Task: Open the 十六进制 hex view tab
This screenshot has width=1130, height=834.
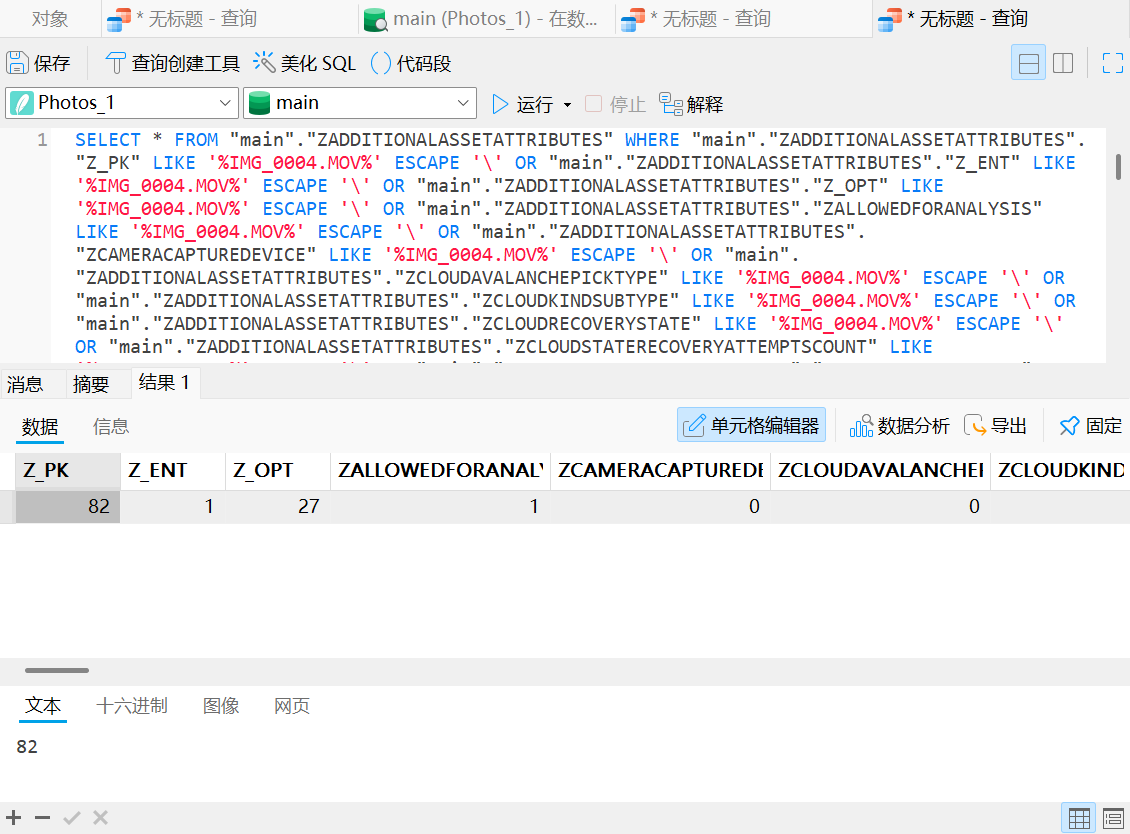Action: pyautogui.click(x=132, y=706)
